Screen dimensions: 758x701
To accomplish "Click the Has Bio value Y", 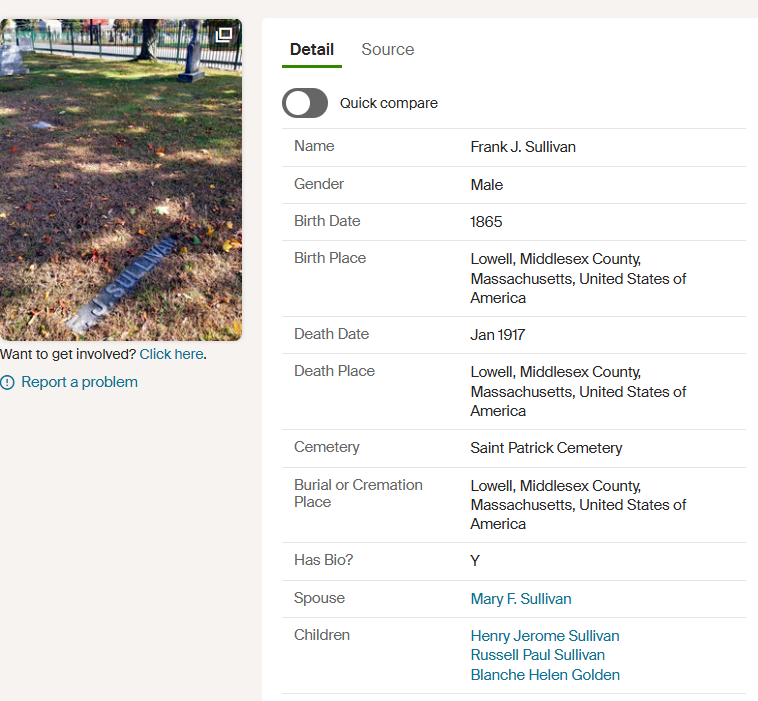I will [475, 561].
